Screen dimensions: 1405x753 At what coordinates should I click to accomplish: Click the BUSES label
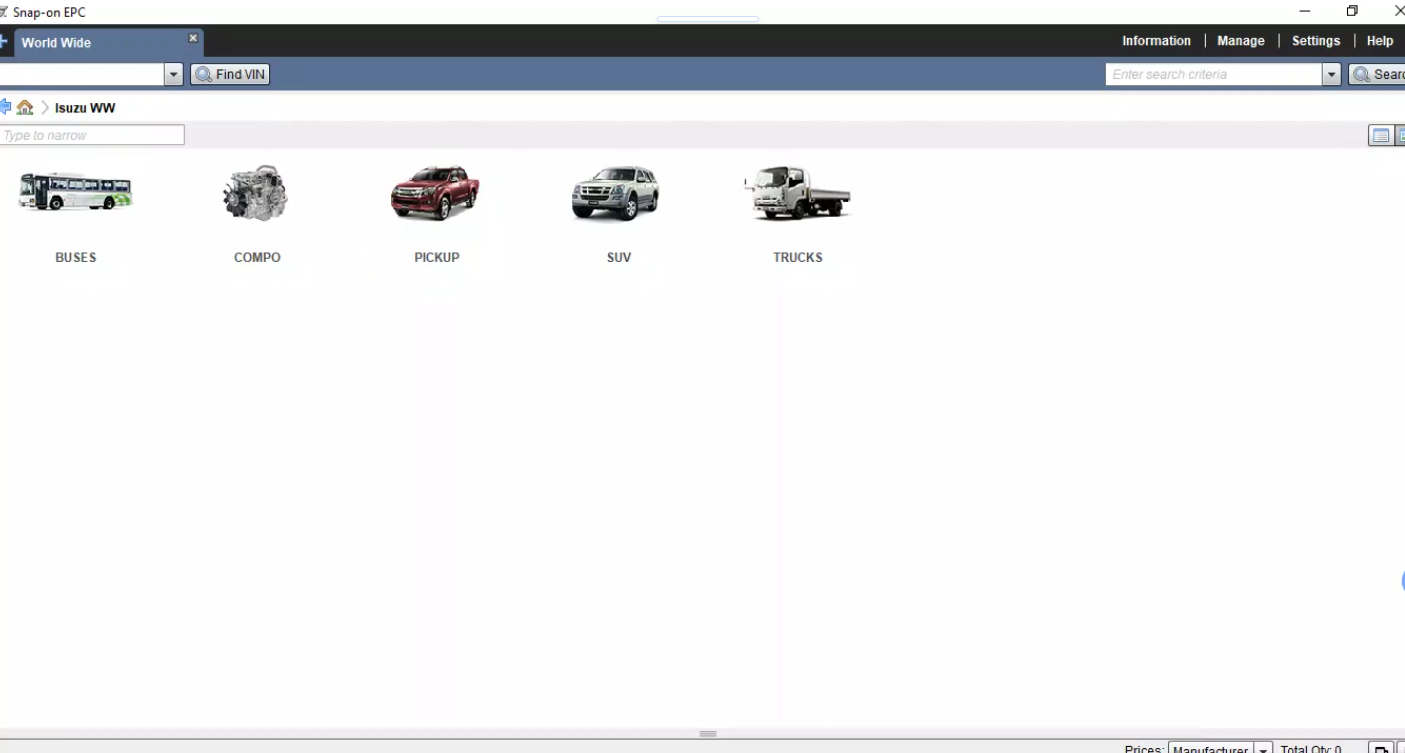tap(76, 257)
